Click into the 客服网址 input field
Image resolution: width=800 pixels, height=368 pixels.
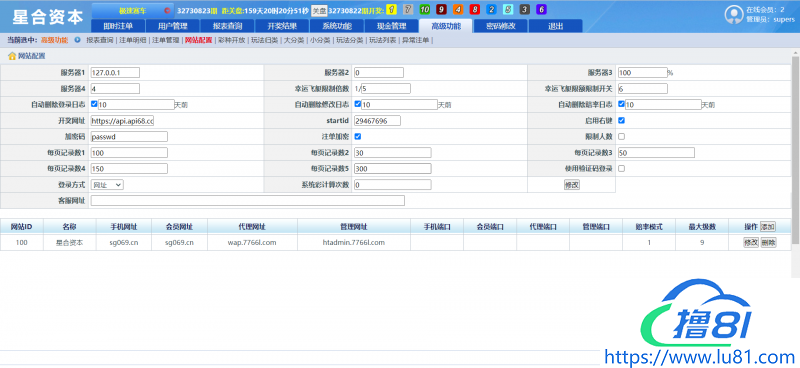point(247,201)
